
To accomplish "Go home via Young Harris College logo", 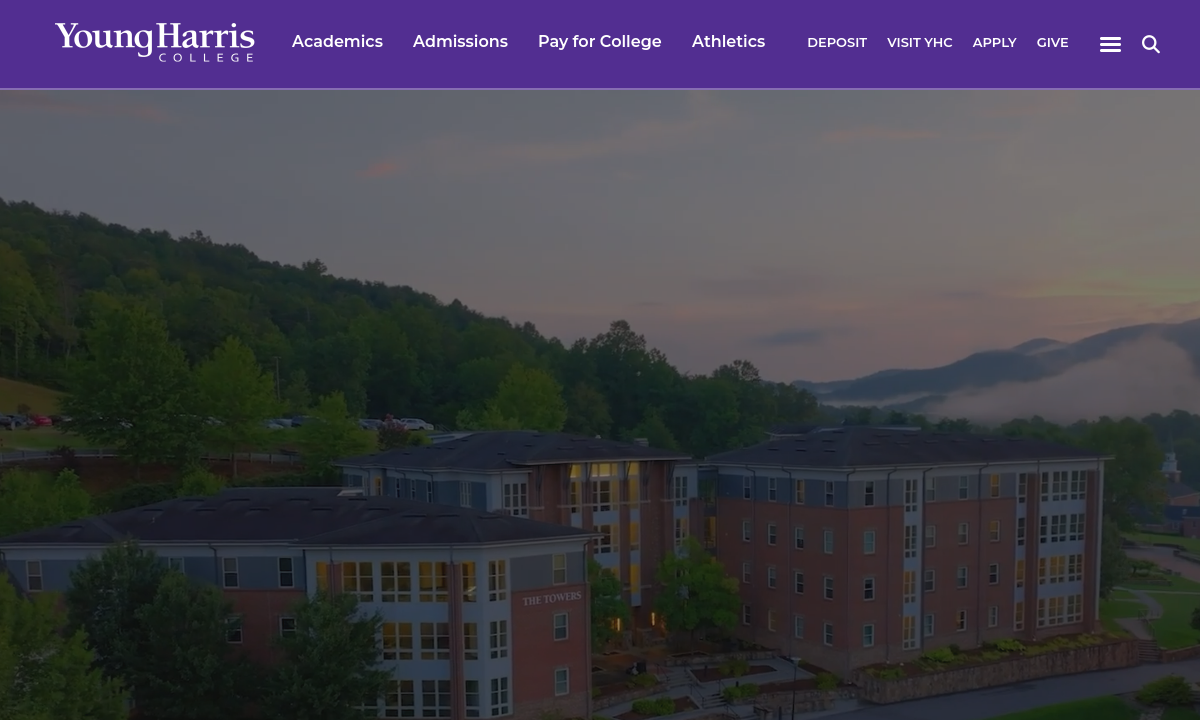I will point(155,42).
